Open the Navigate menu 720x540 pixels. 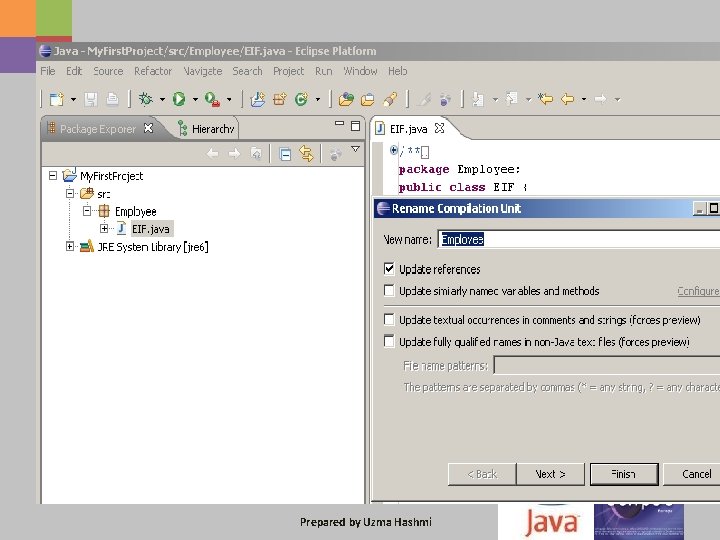pos(203,71)
